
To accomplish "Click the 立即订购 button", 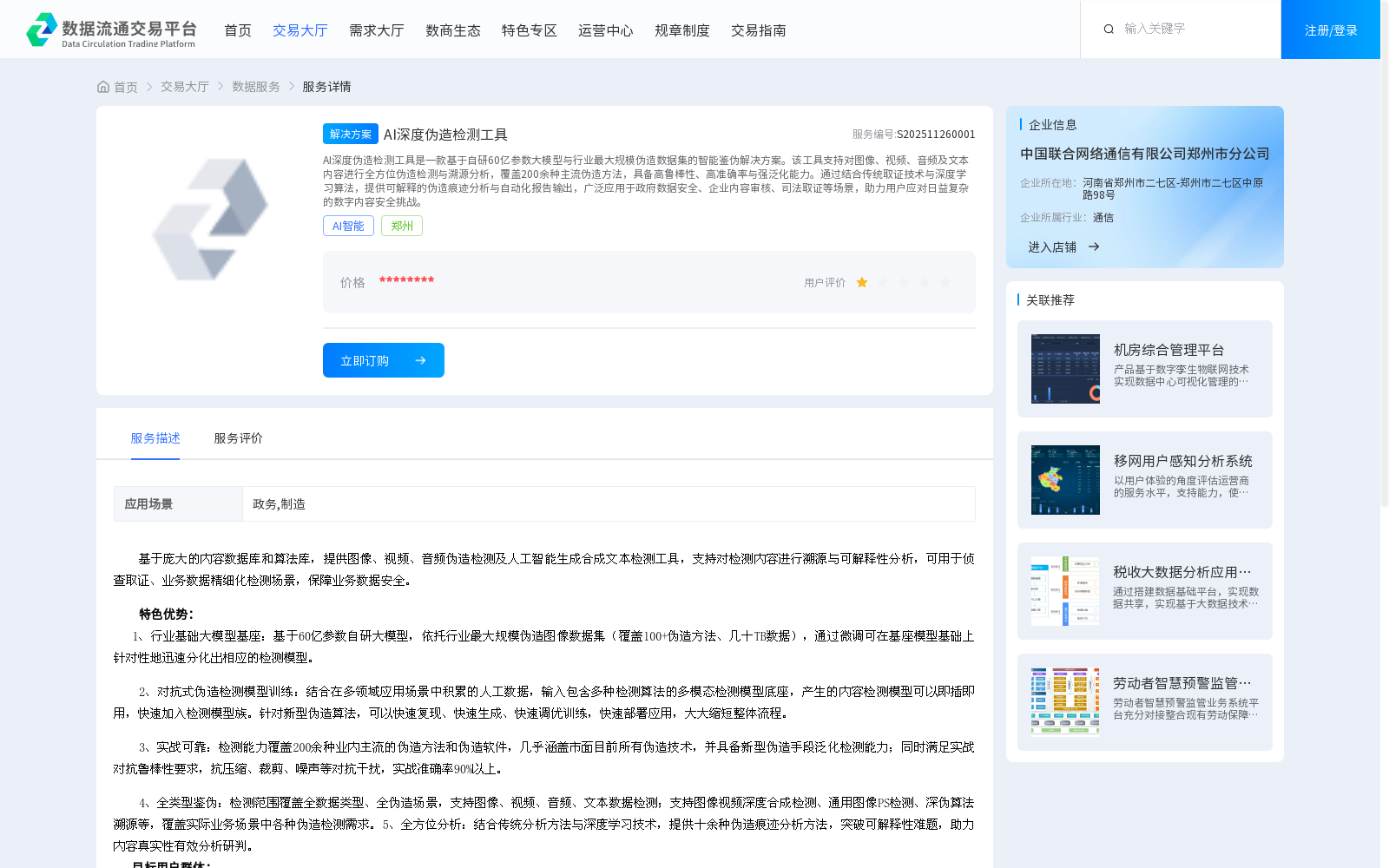I will click(x=384, y=360).
